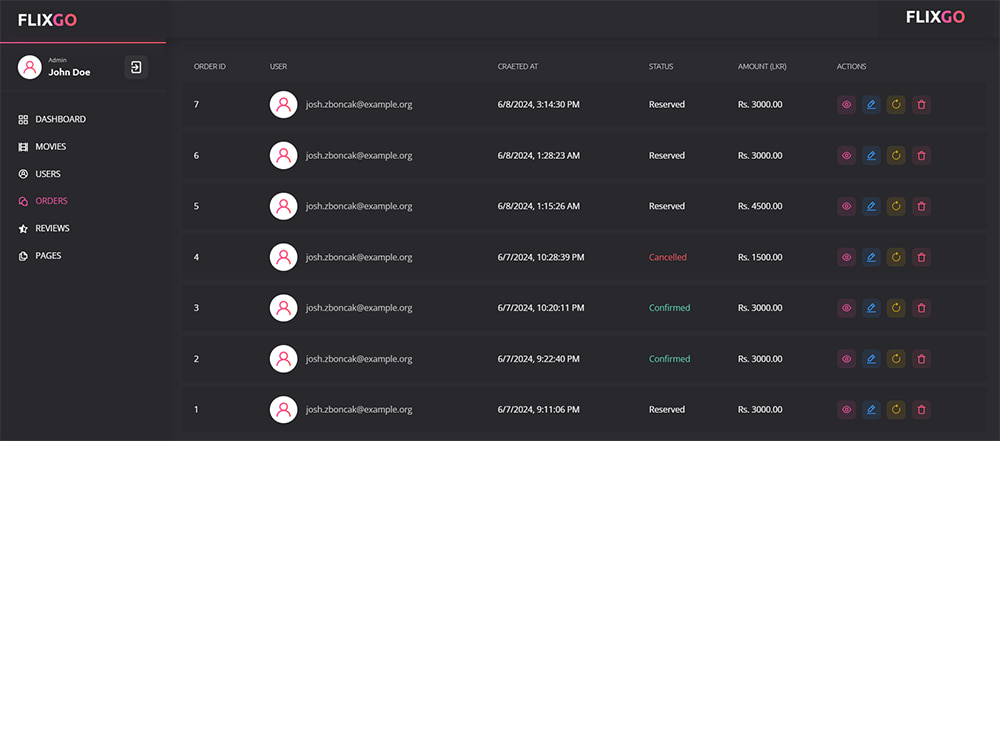Click the User column header
The image size is (1000, 750).
point(279,66)
